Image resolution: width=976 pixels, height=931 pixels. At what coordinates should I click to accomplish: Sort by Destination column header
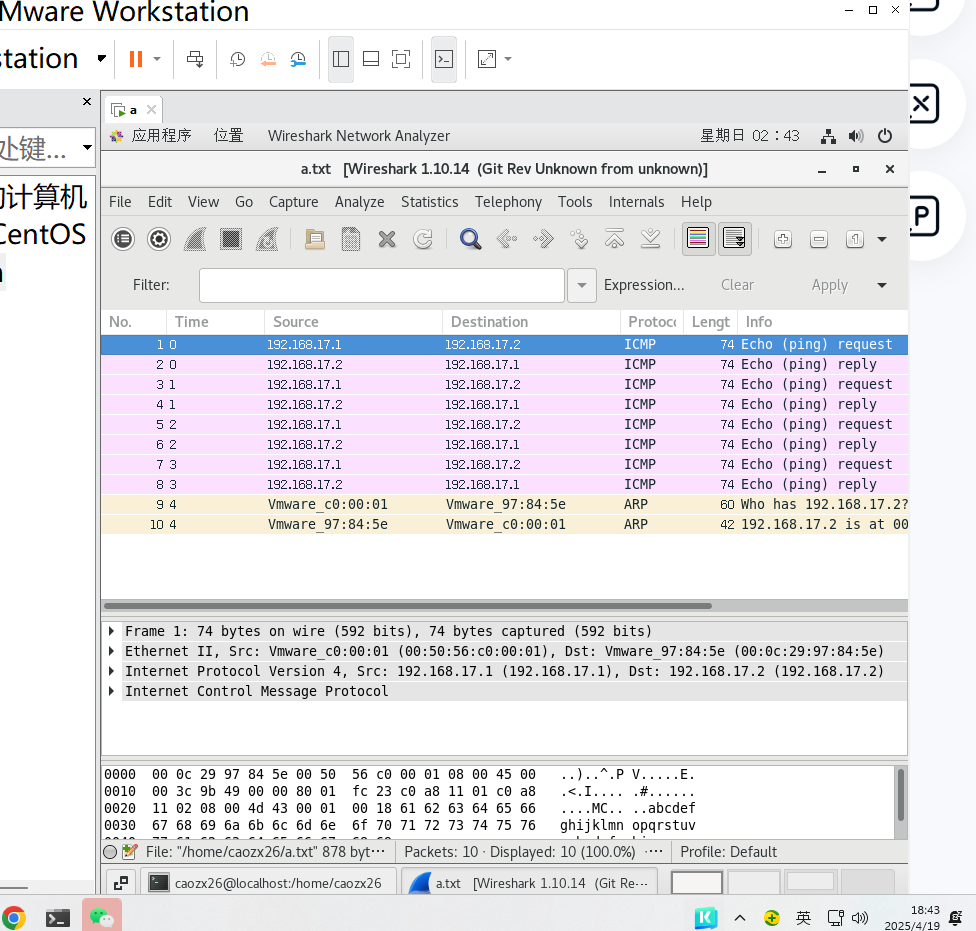(x=531, y=322)
